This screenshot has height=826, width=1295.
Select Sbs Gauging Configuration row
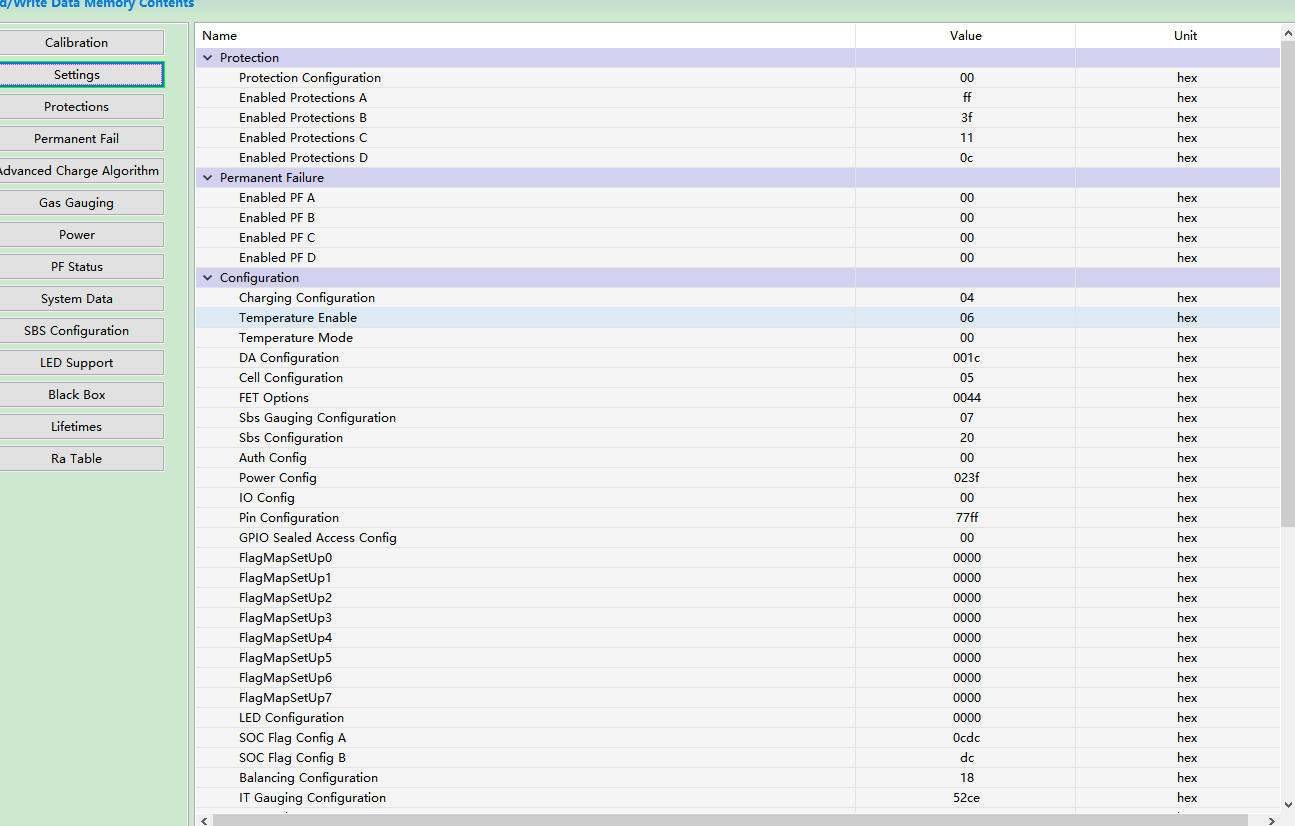tap(738, 418)
